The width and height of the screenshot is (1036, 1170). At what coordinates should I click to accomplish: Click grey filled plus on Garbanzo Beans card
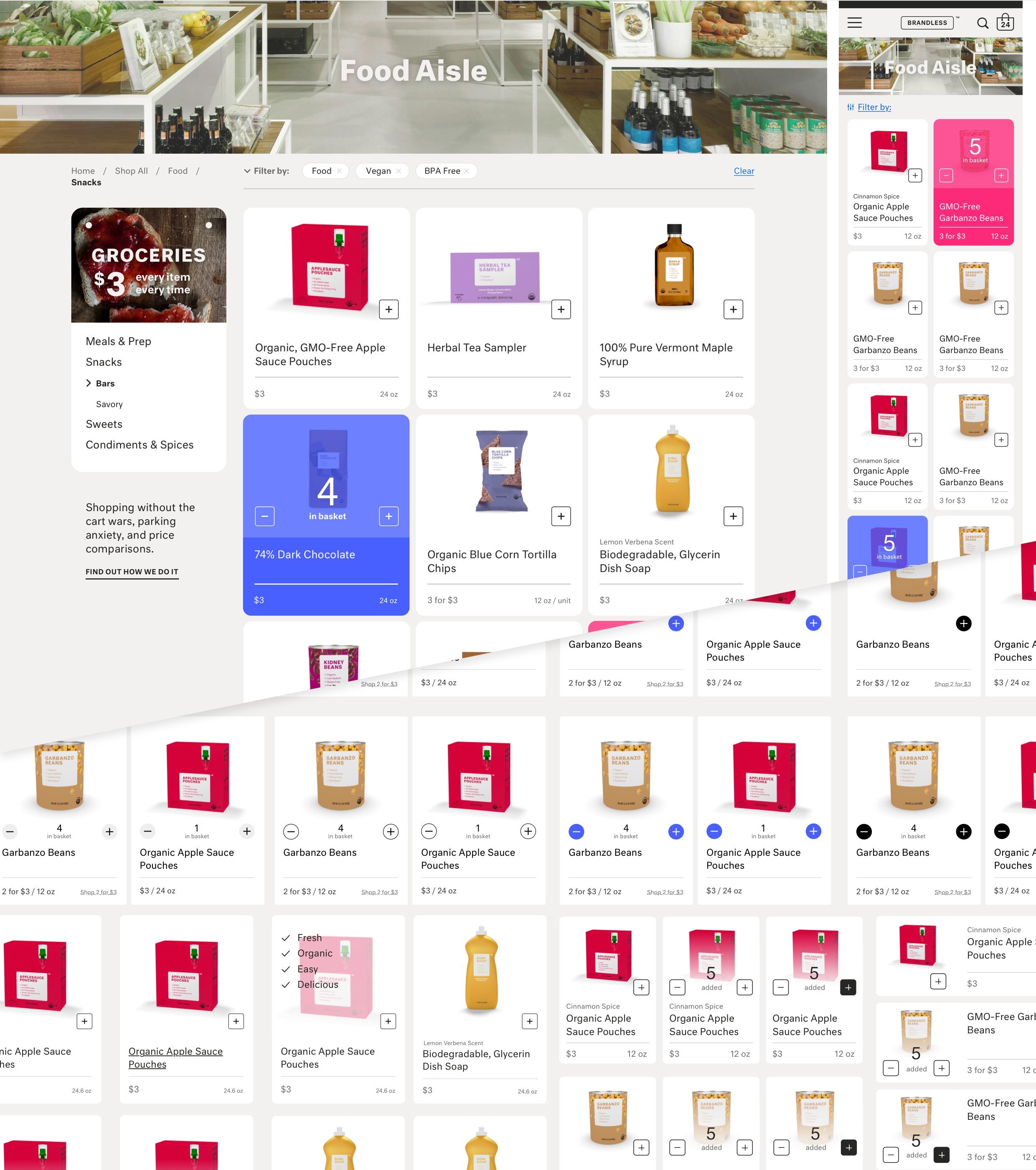coord(109,831)
